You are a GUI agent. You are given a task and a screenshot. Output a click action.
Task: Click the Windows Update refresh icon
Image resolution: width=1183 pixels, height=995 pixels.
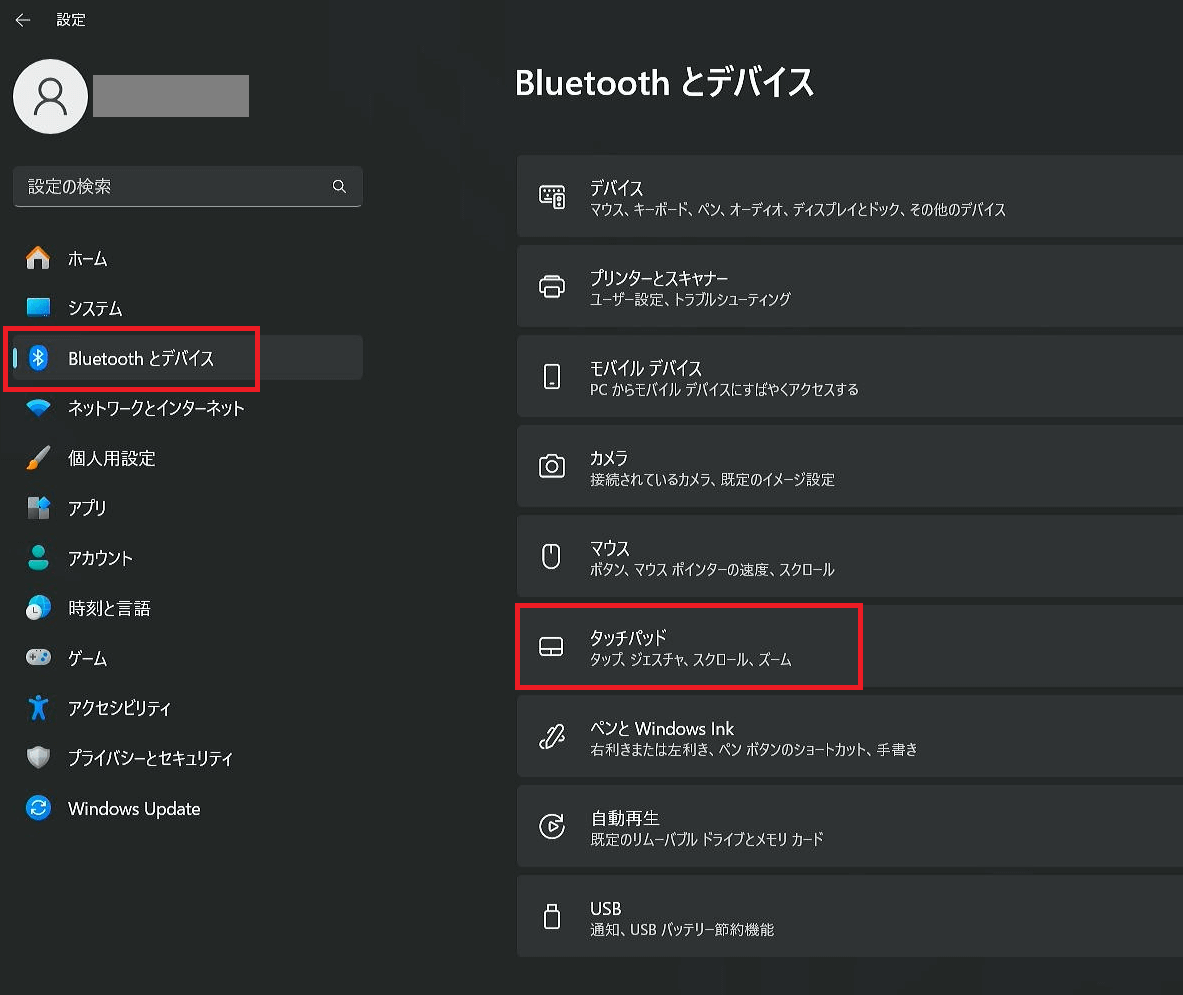tap(38, 808)
